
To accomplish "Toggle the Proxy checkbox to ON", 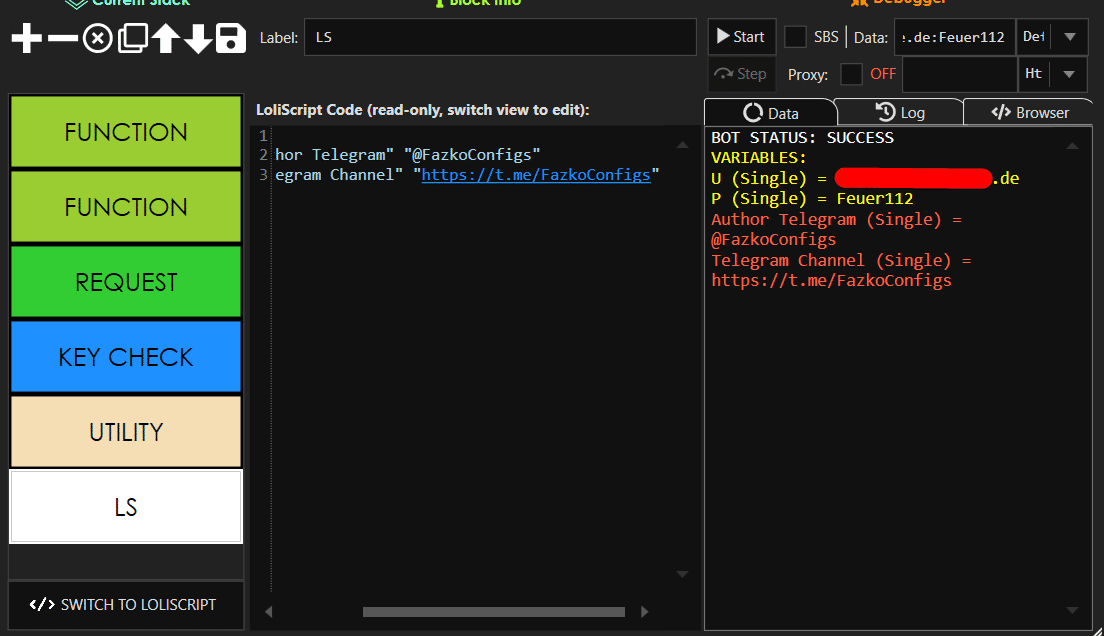I will pyautogui.click(x=851, y=74).
